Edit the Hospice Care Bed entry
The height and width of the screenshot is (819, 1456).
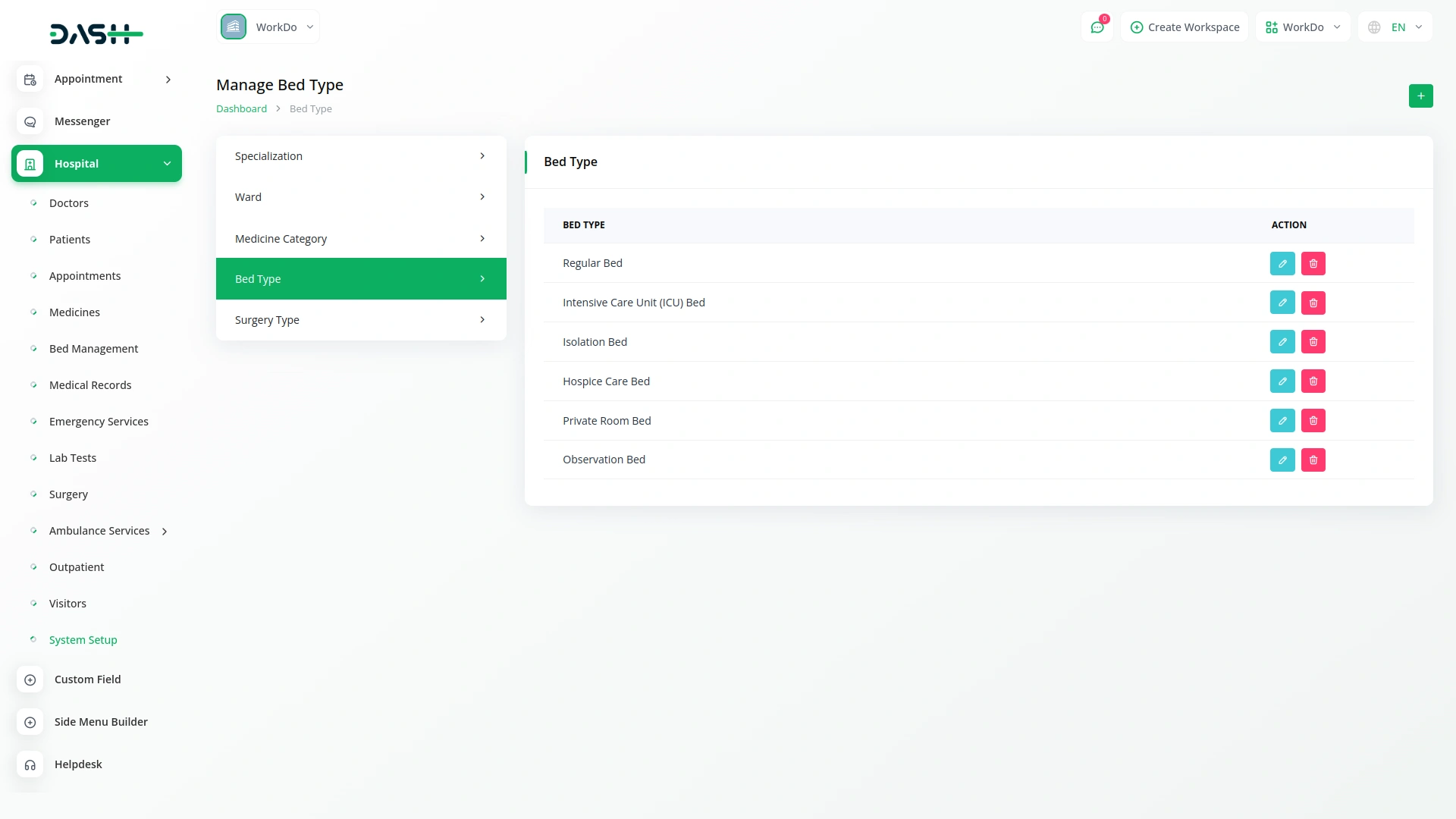pos(1282,381)
